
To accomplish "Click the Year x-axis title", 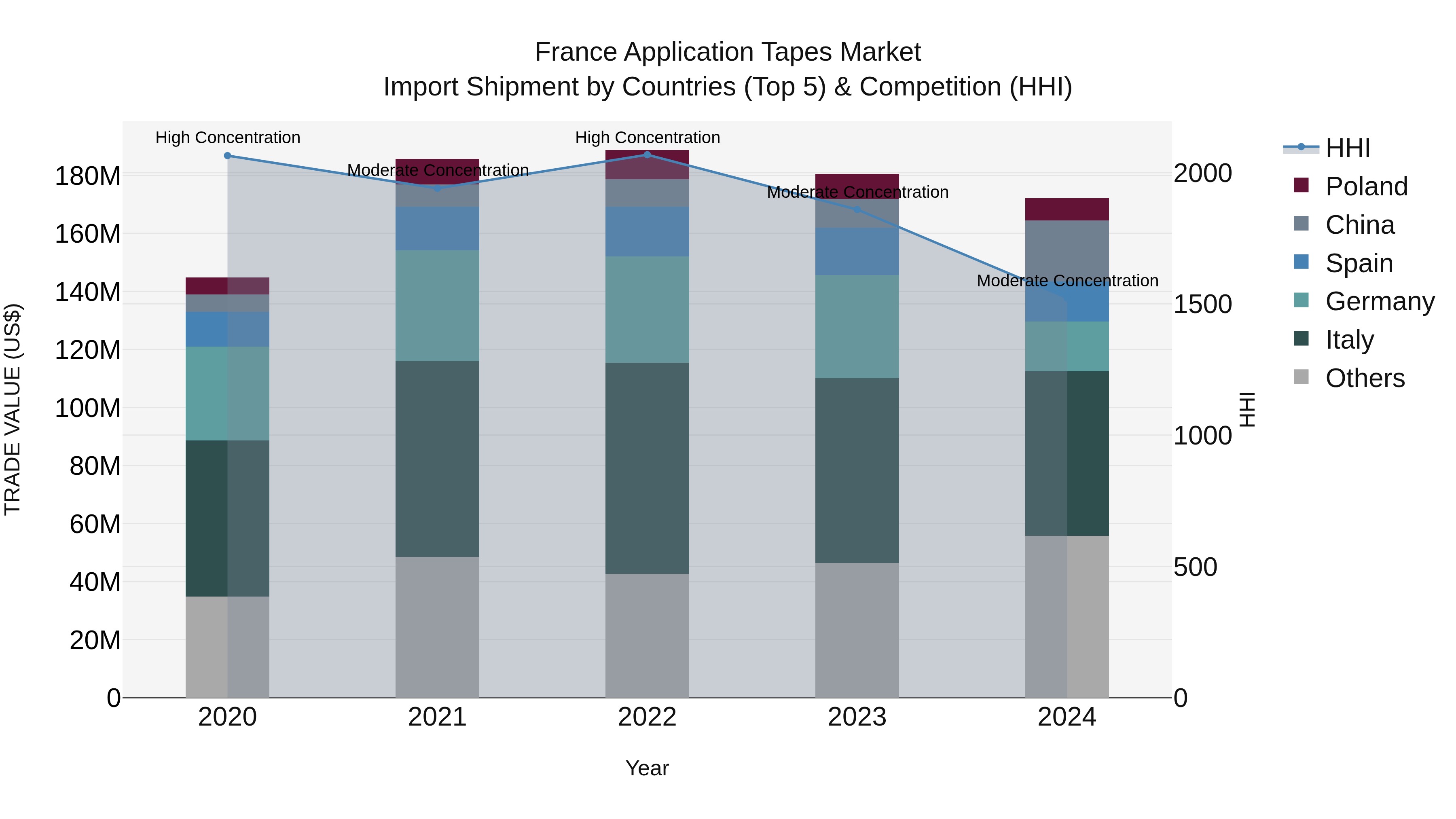I will pyautogui.click(x=647, y=768).
